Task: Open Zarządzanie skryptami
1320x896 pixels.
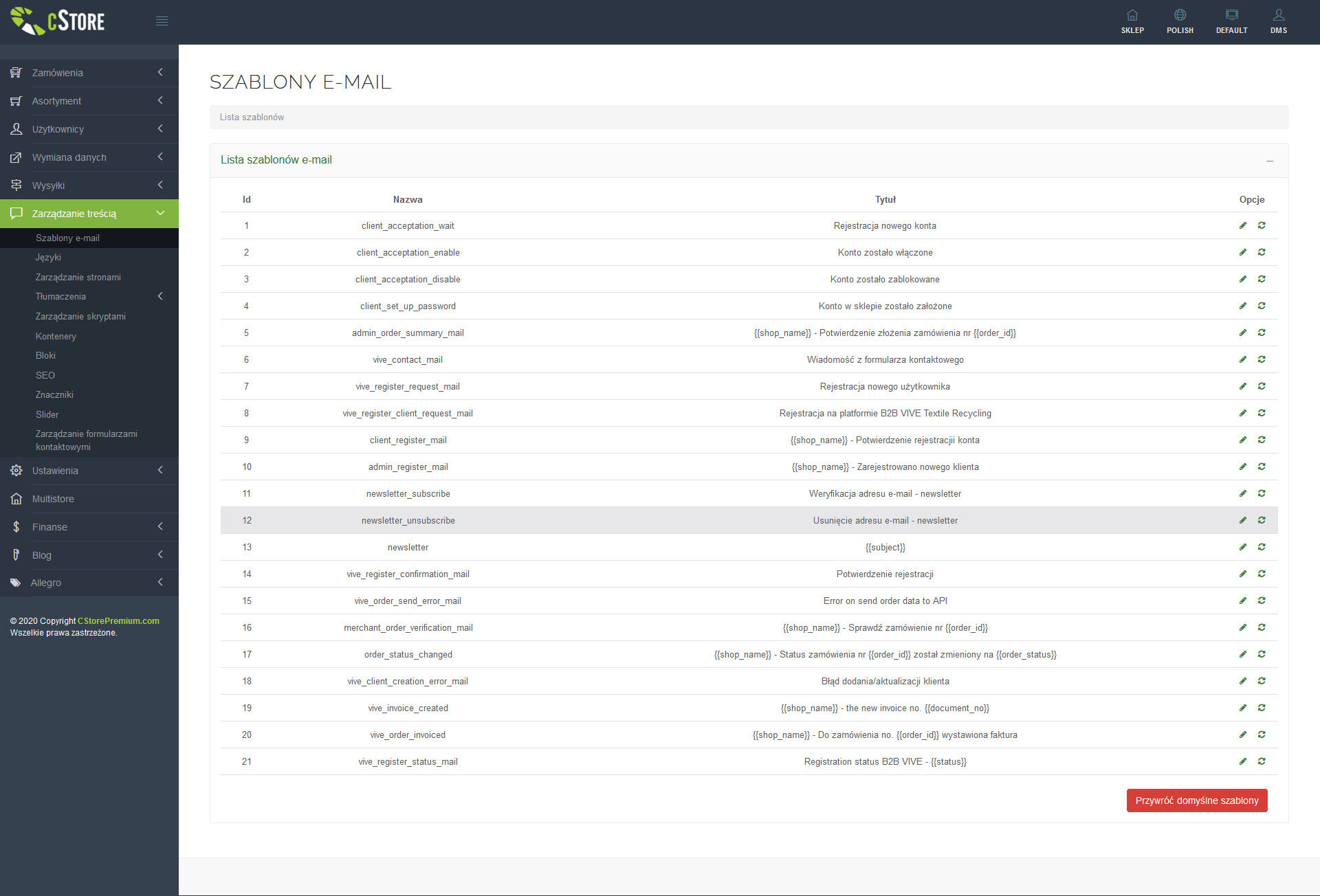Action: click(89, 316)
